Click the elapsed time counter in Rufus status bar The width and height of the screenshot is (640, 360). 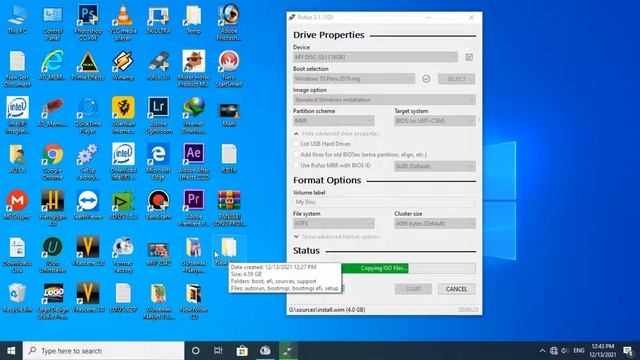[468, 310]
